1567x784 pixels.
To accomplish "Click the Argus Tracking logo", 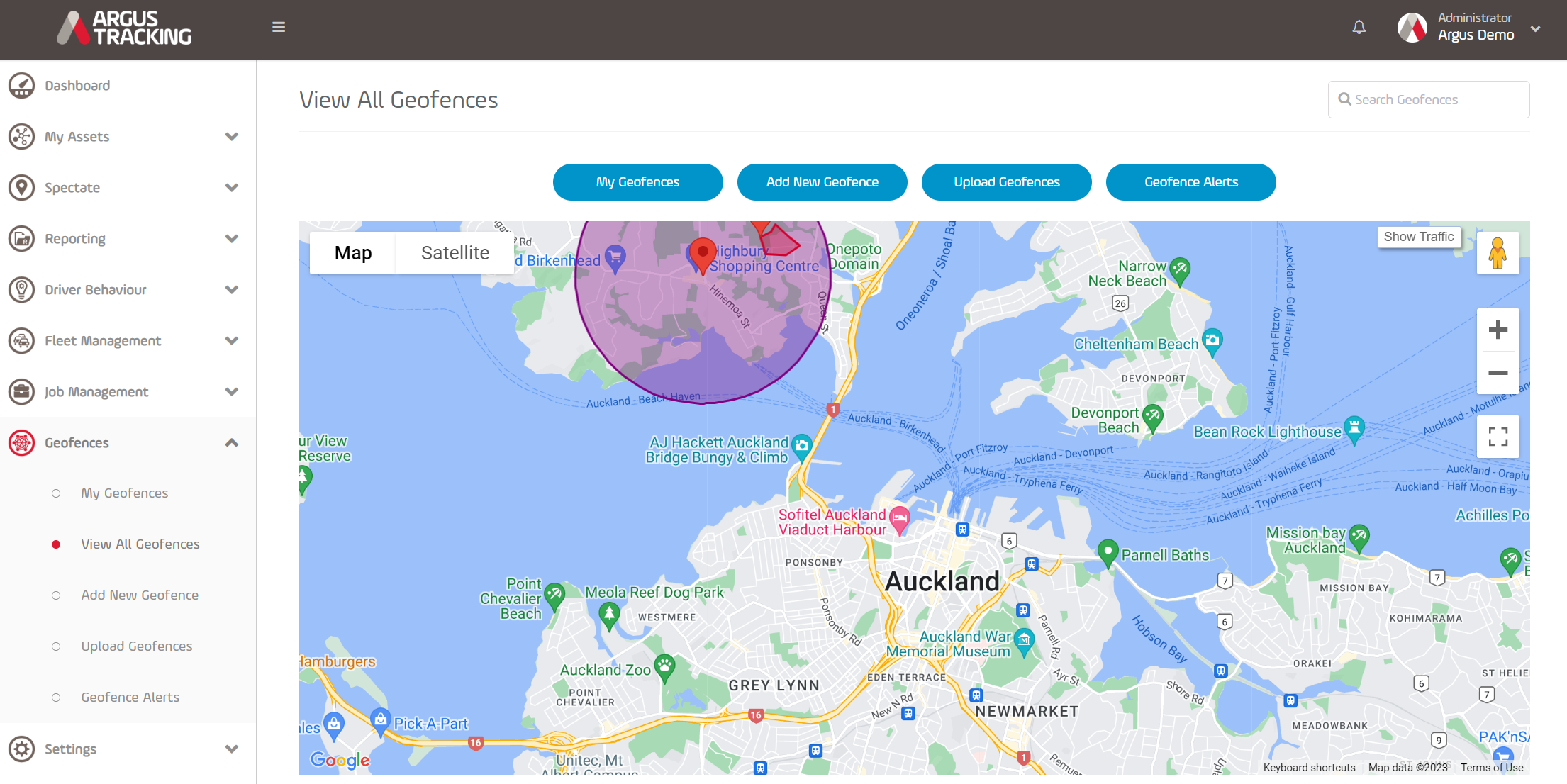I will [124, 28].
